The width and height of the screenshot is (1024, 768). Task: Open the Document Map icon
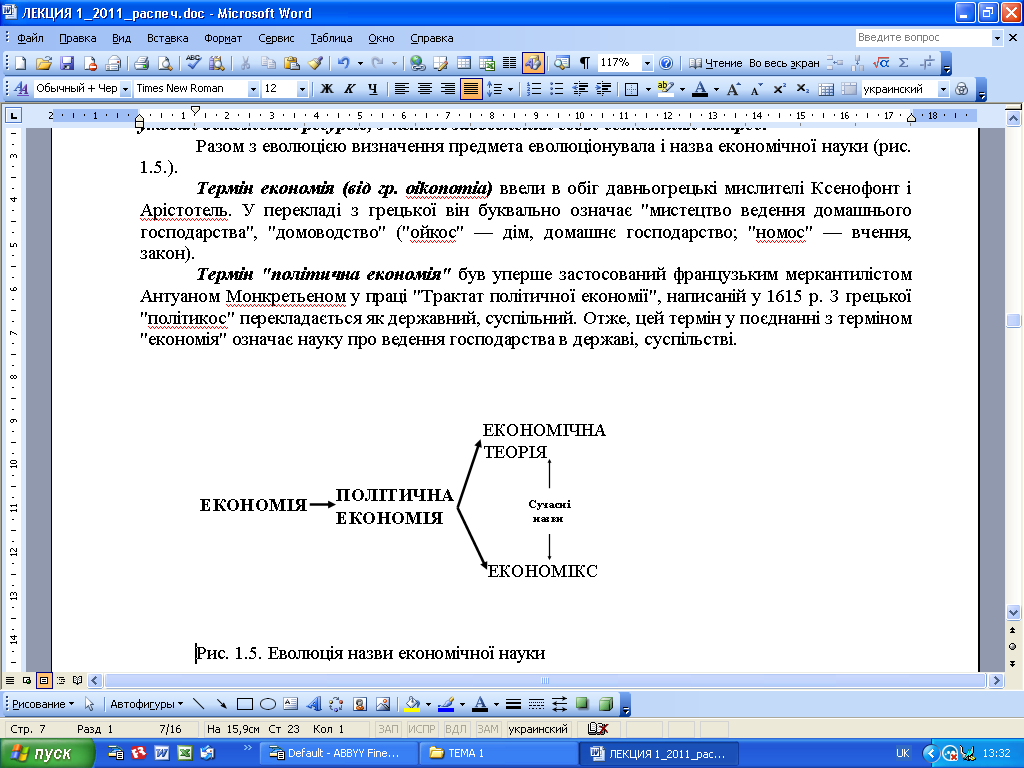[x=562, y=63]
